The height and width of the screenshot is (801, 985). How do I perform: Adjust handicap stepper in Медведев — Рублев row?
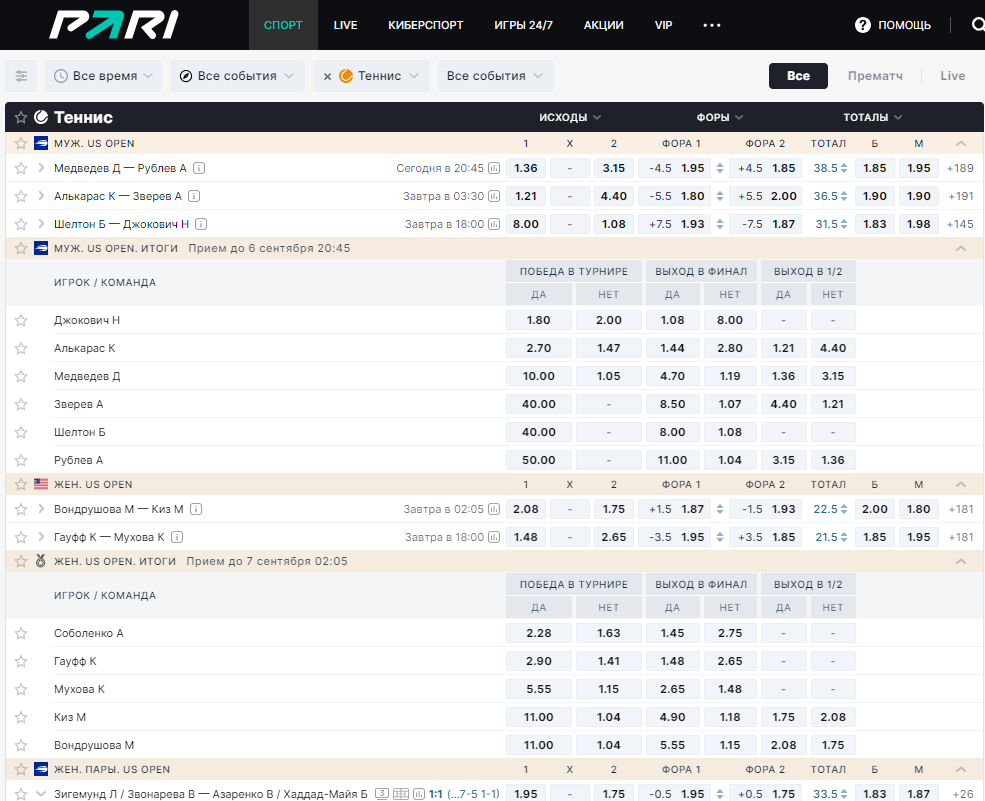click(720, 168)
